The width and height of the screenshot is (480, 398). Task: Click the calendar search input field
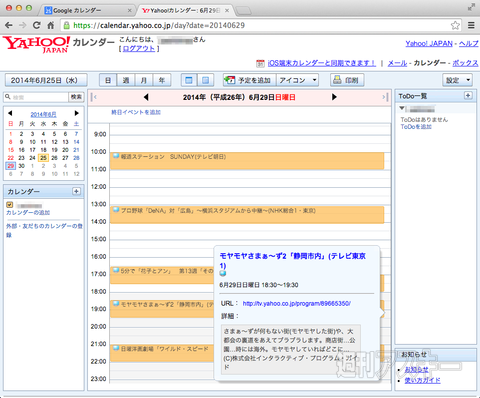(x=37, y=97)
